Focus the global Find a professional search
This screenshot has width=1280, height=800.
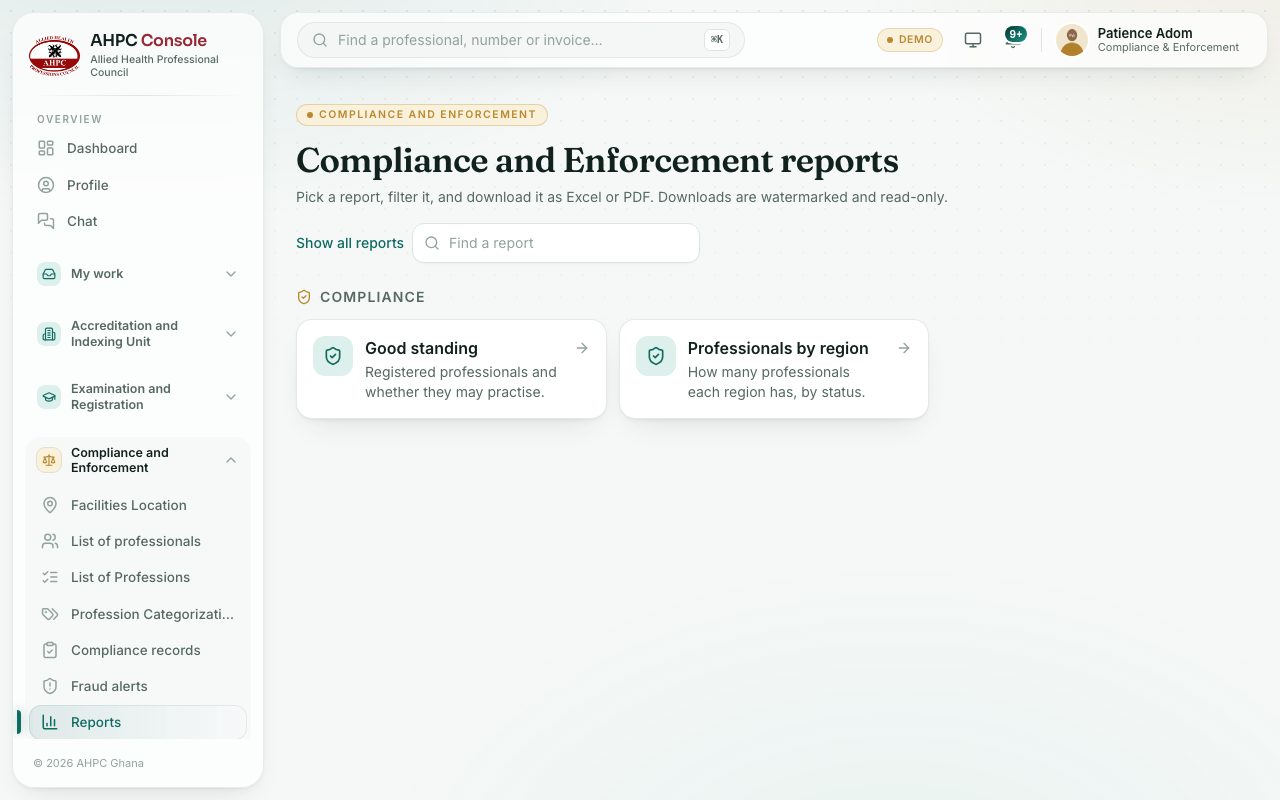[x=521, y=40]
